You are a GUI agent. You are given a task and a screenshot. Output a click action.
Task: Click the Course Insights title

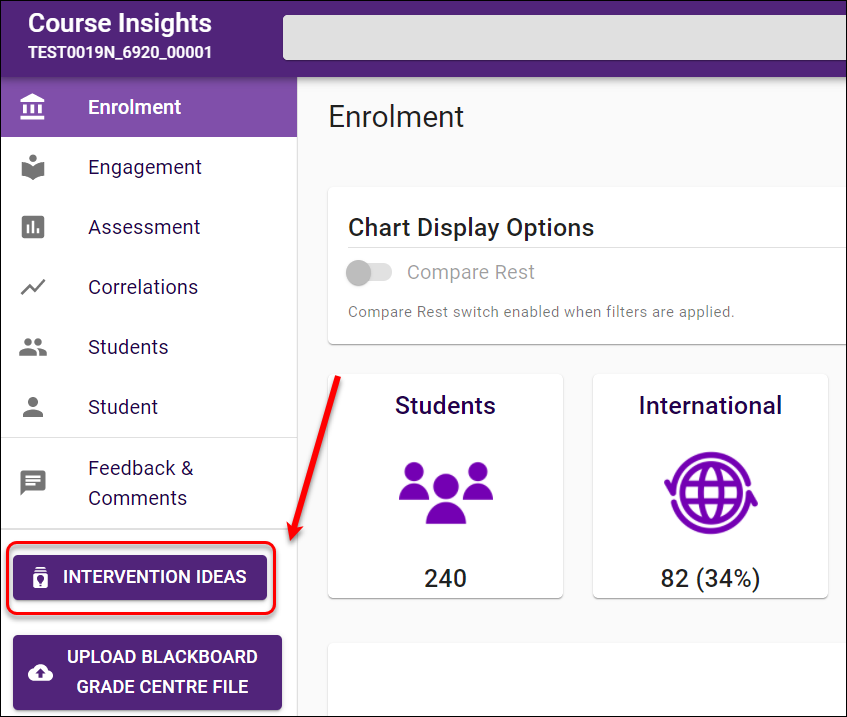coord(120,23)
